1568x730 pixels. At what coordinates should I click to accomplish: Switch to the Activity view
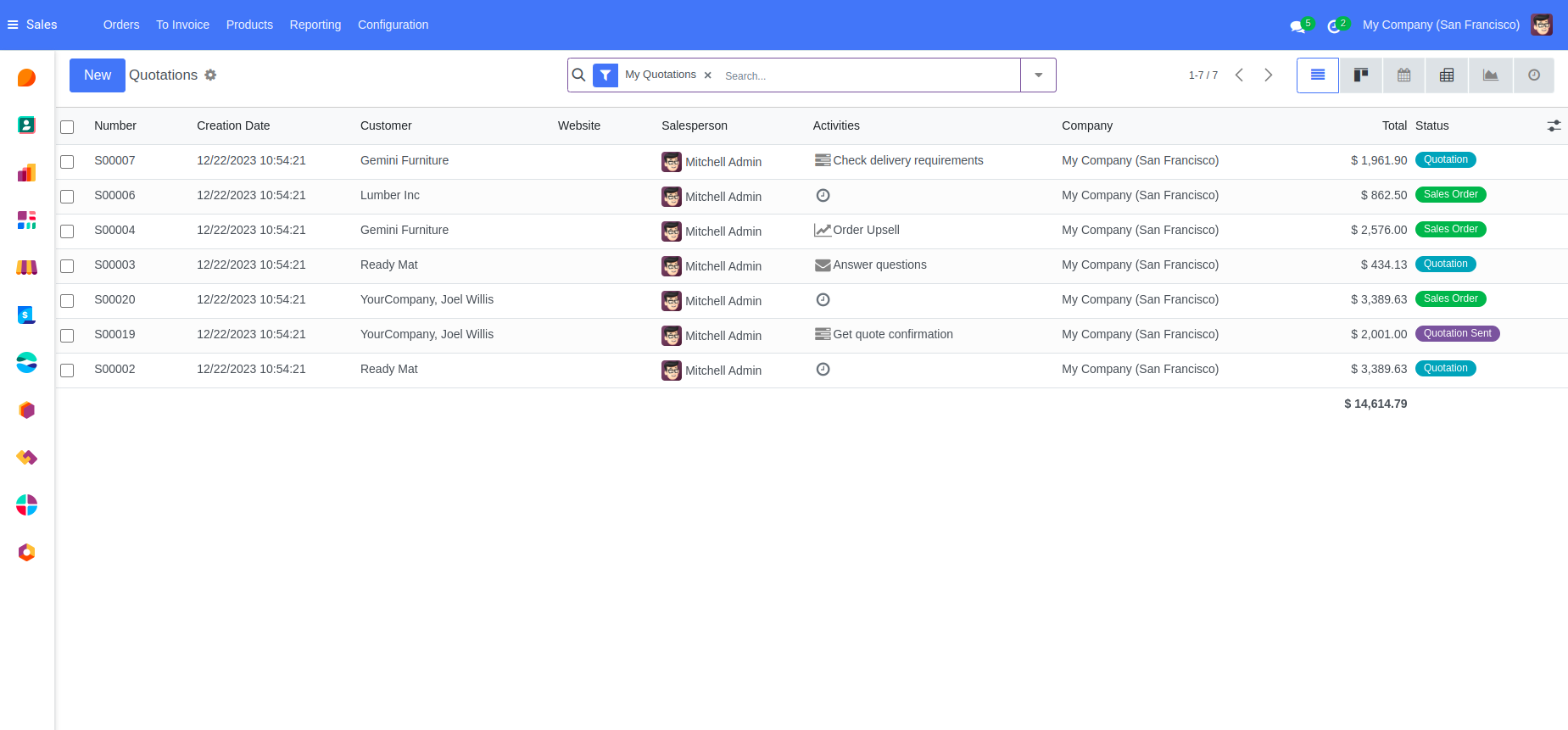tap(1534, 75)
